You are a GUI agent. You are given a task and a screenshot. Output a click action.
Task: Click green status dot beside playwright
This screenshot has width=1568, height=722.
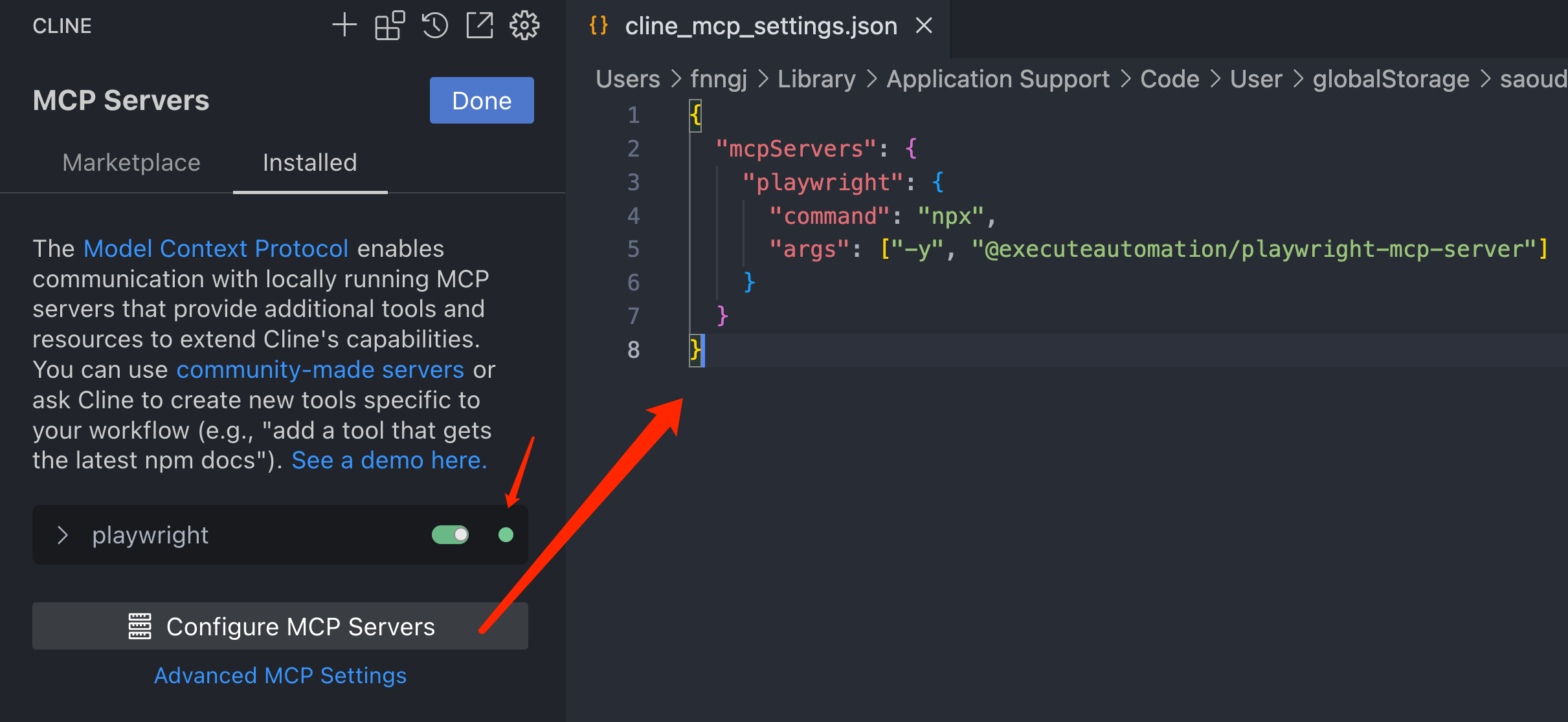click(506, 534)
